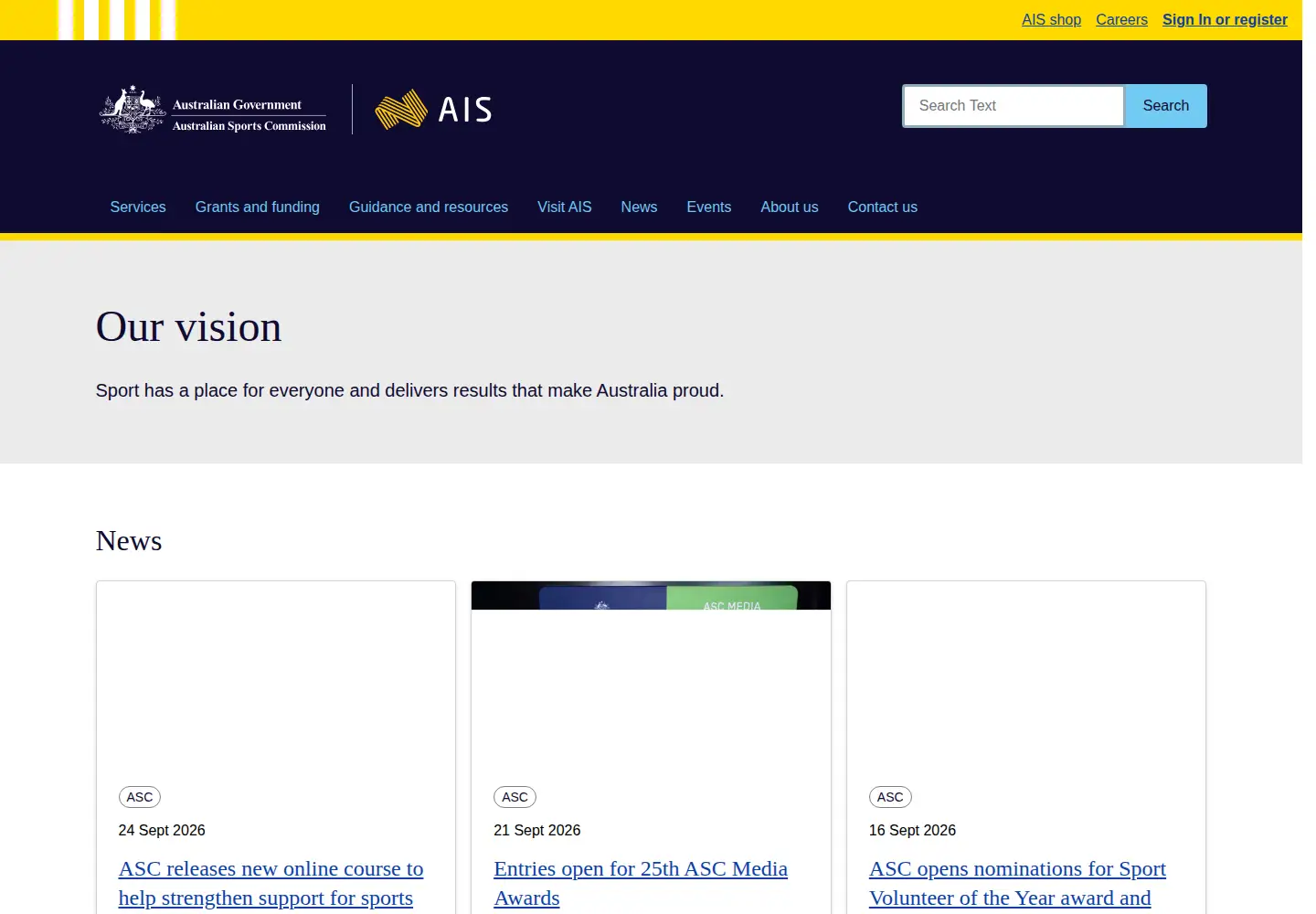Click the 'News' section heading
1316x914 pixels.
coord(129,541)
